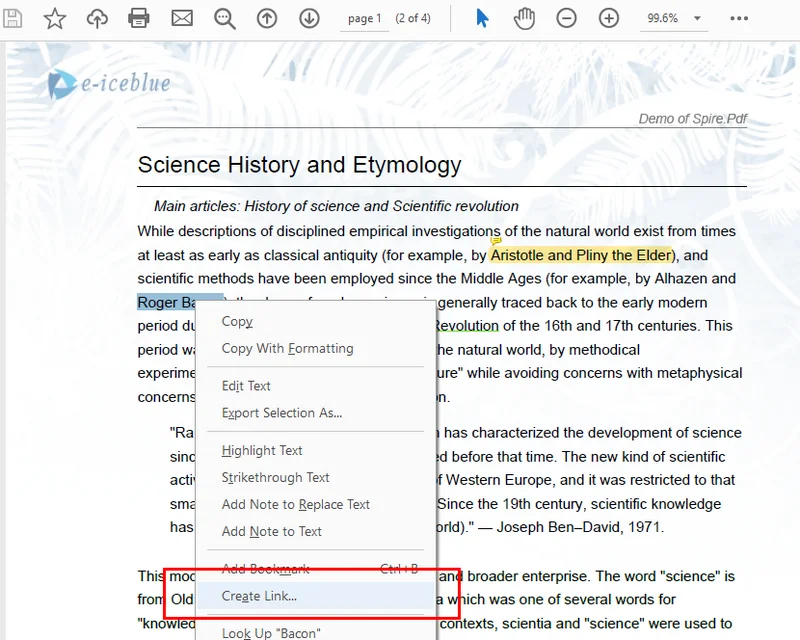Click the email envelope icon
Screen dimensions: 800x640
point(182,18)
